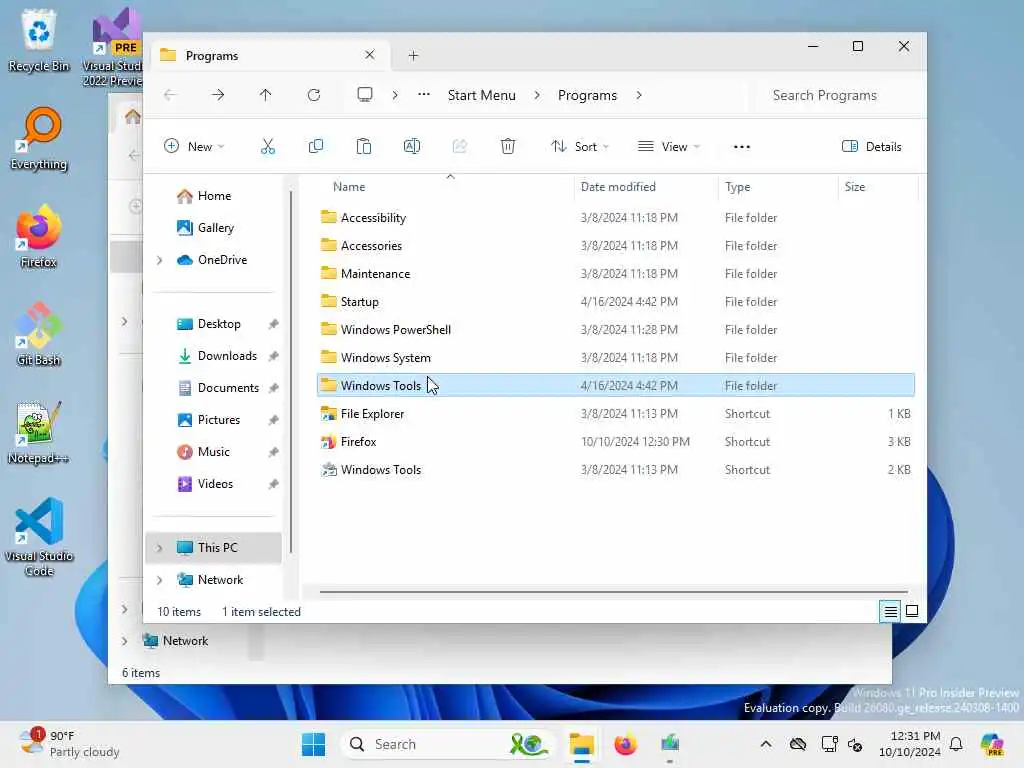Viewport: 1024px width, 768px height.
Task: Select Pictures in quick access
Action: 219,420
